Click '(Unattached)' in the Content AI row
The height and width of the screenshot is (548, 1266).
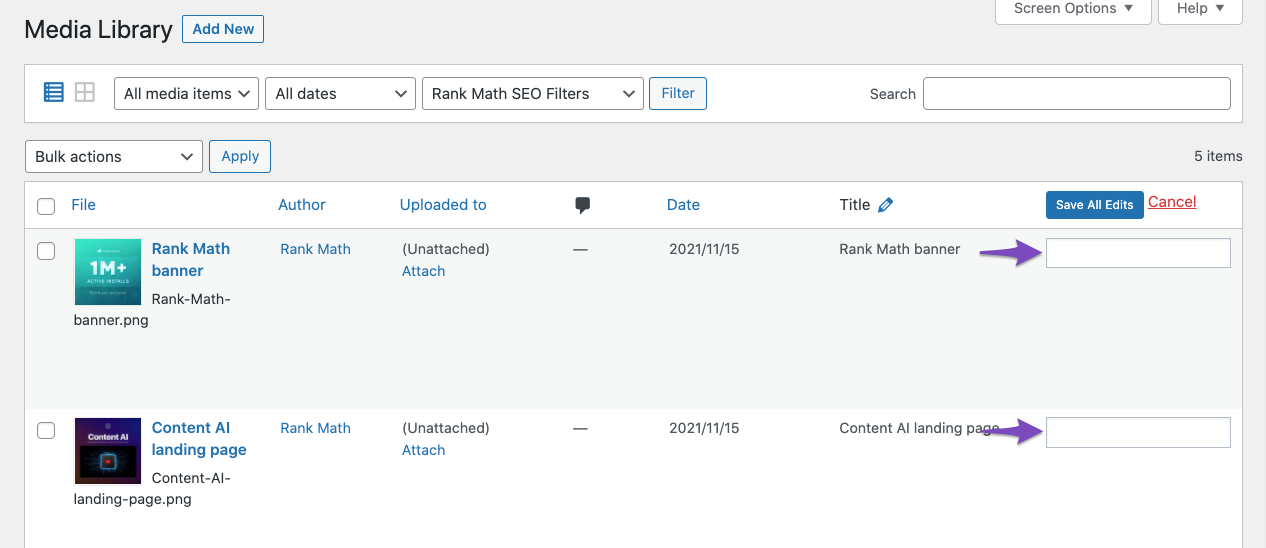(446, 428)
